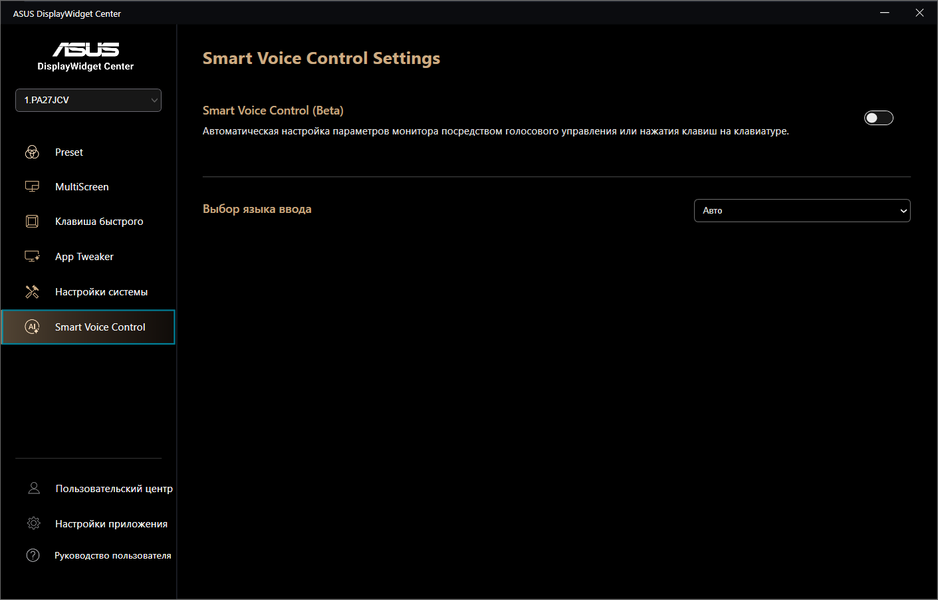The width and height of the screenshot is (938, 600).
Task: Click the Клавиша быстрого shortcut icon
Action: (32, 222)
